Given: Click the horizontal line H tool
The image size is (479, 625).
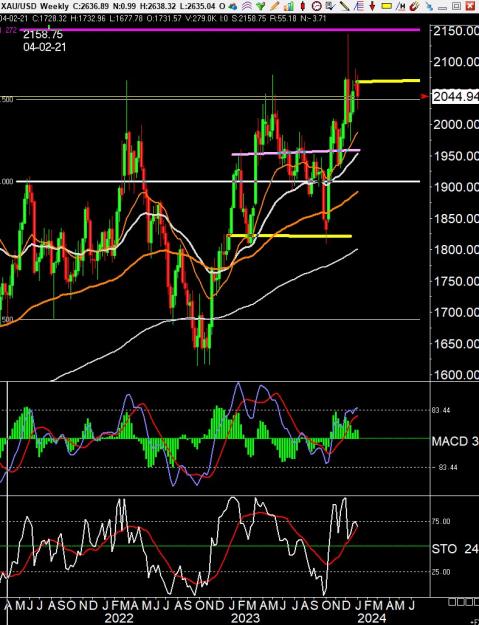Looking at the screenshot, I should point(400,6).
